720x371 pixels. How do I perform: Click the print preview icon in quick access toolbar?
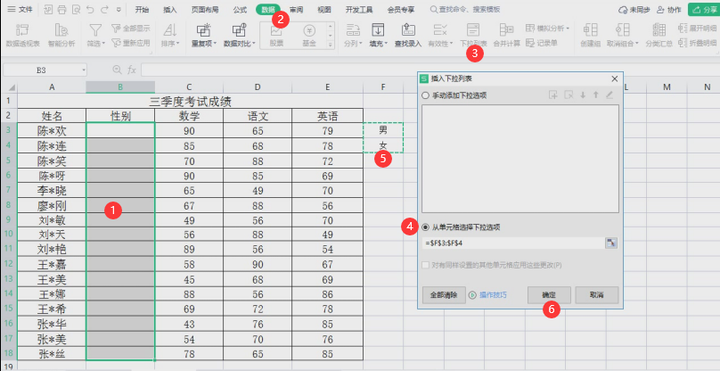pyautogui.click(x=76, y=9)
